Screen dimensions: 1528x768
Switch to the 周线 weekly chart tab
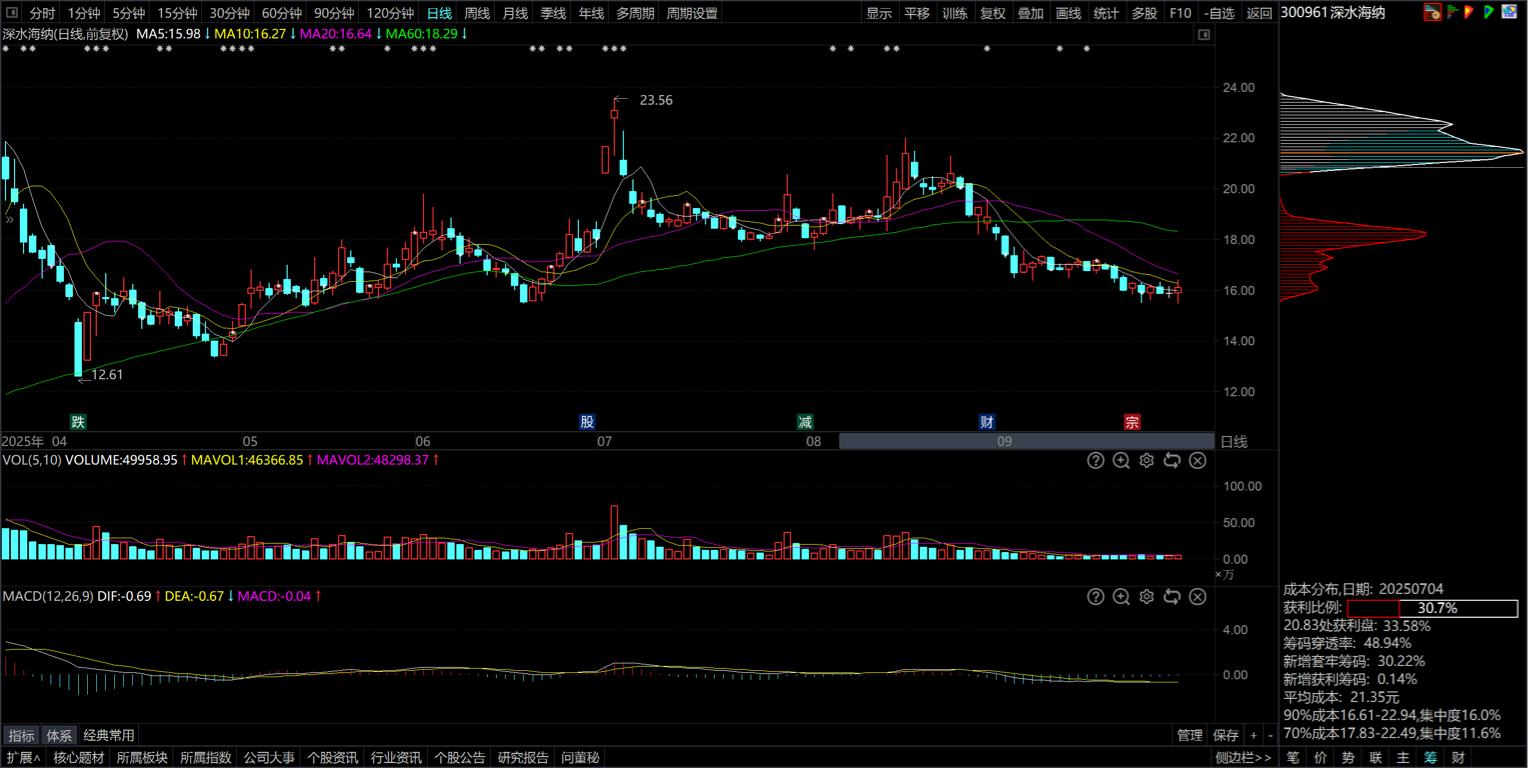(477, 13)
